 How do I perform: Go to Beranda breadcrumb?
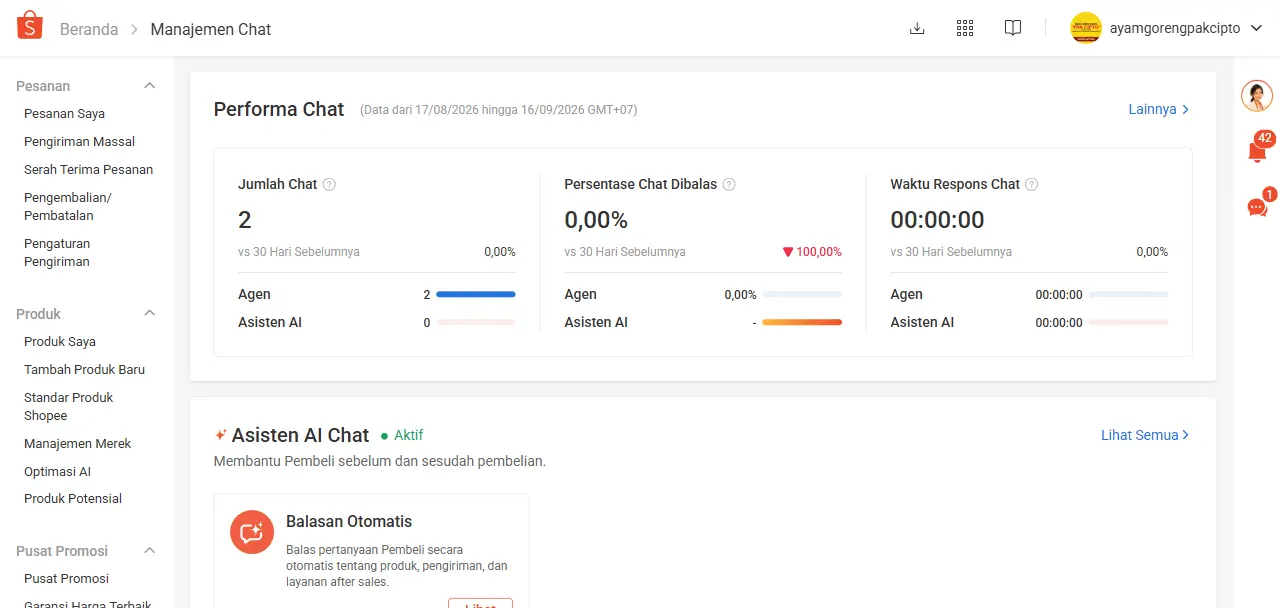(x=89, y=29)
